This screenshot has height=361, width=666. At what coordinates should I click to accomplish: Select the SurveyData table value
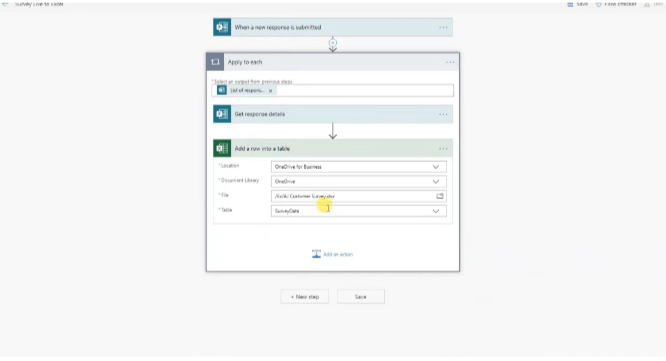click(x=287, y=211)
